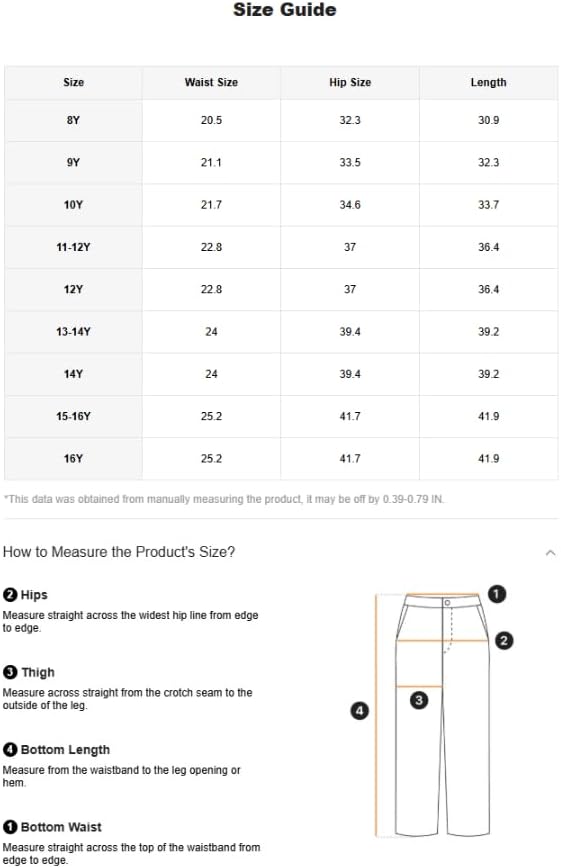Click the Hips number 2 bullet icon

(x=10, y=595)
